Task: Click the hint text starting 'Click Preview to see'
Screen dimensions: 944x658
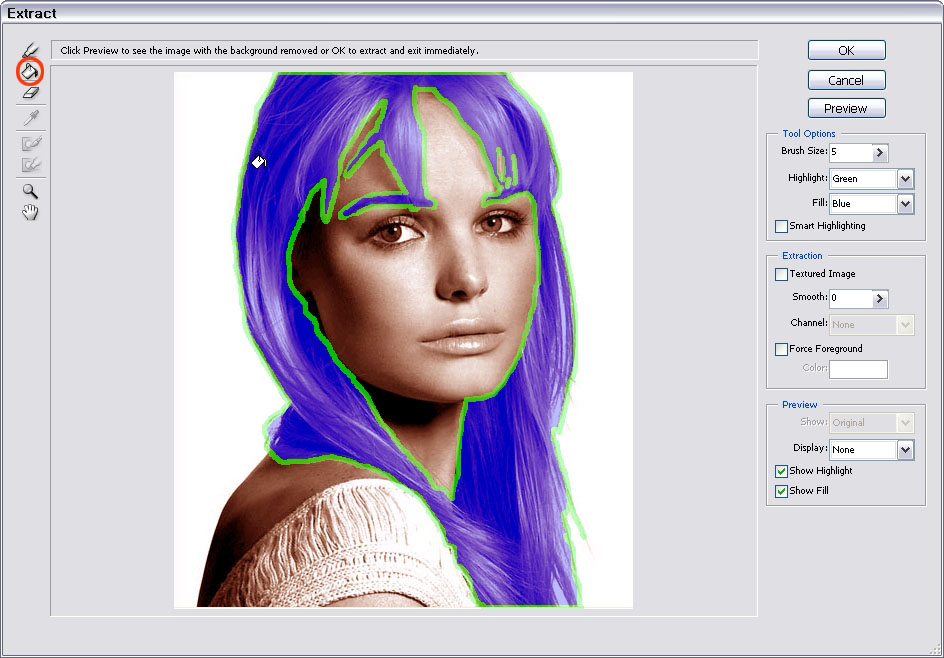Action: pos(269,51)
